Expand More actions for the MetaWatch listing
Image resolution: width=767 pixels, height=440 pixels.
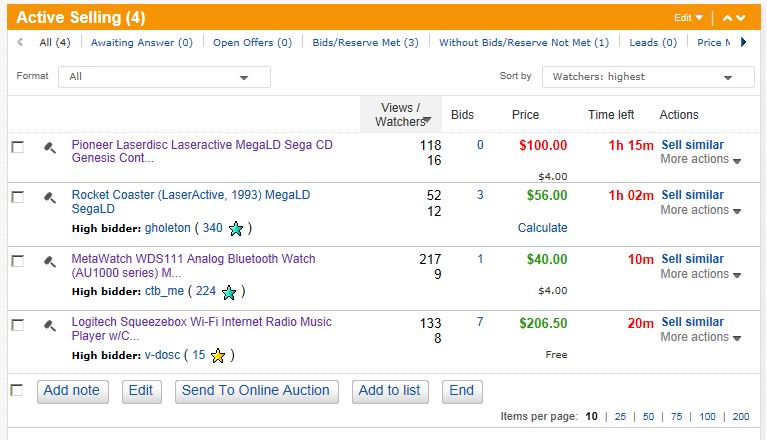701,274
